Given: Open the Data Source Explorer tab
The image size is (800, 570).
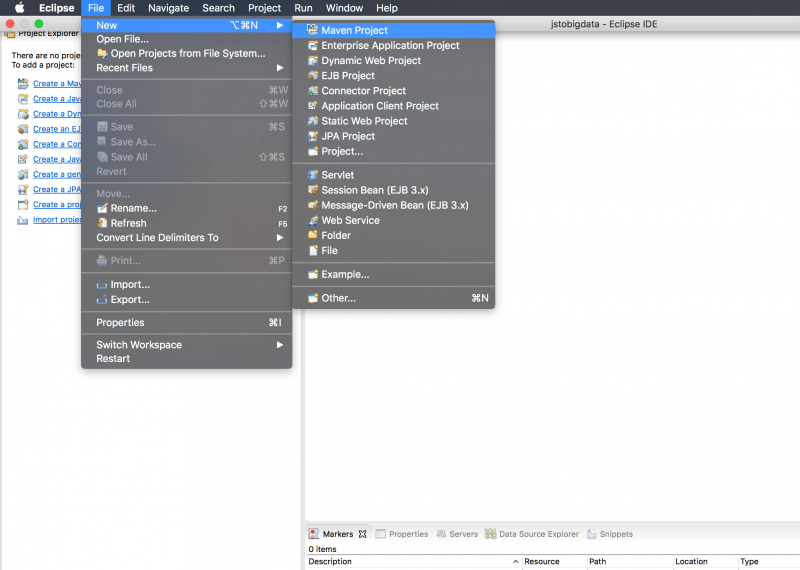Looking at the screenshot, I should tap(532, 534).
